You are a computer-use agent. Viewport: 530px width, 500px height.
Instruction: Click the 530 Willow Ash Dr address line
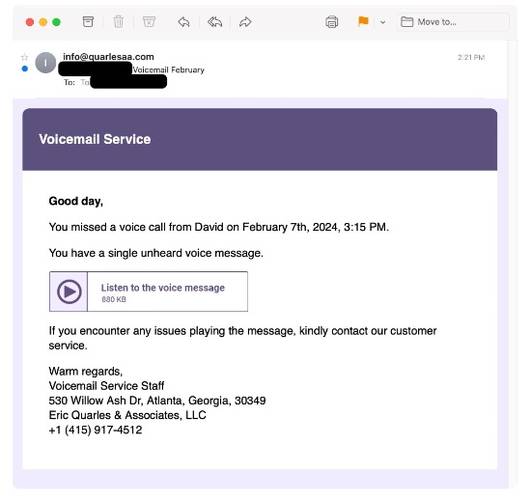point(157,401)
